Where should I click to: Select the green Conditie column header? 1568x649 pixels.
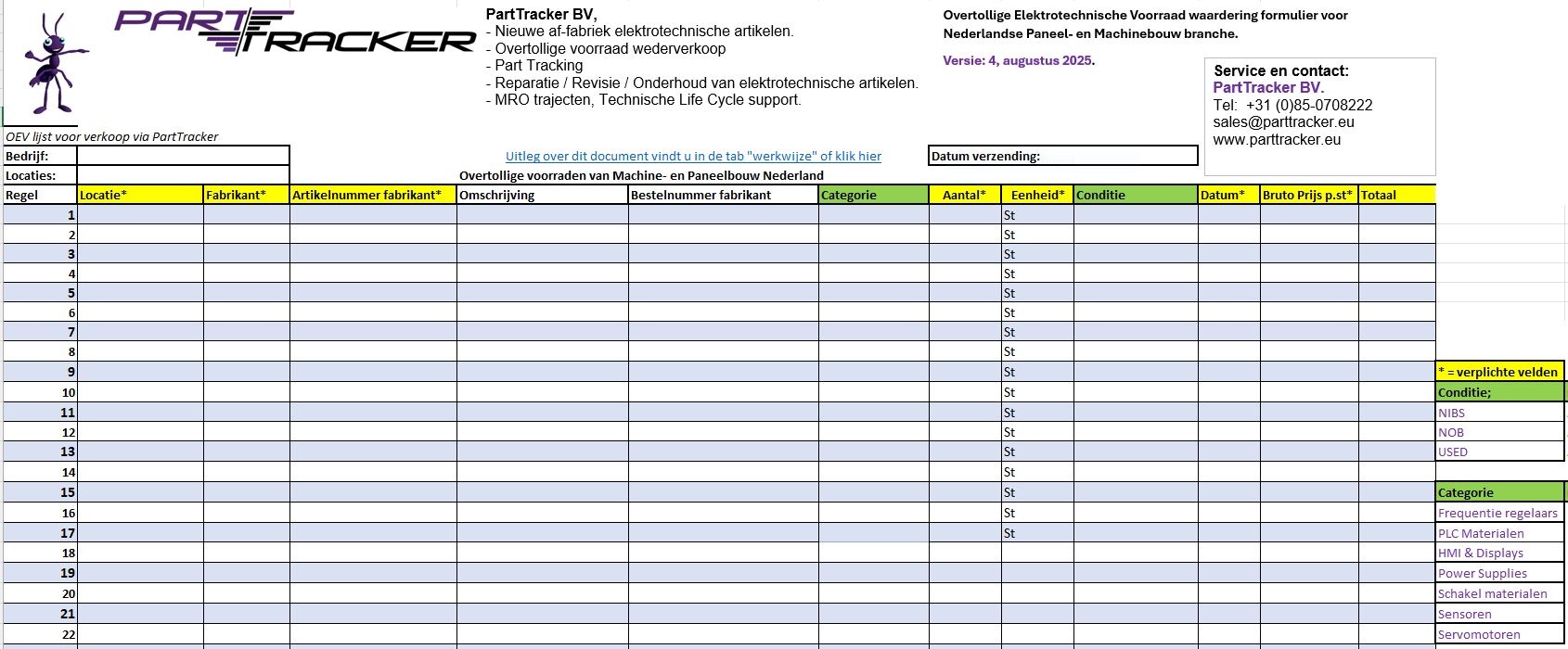tap(1135, 195)
